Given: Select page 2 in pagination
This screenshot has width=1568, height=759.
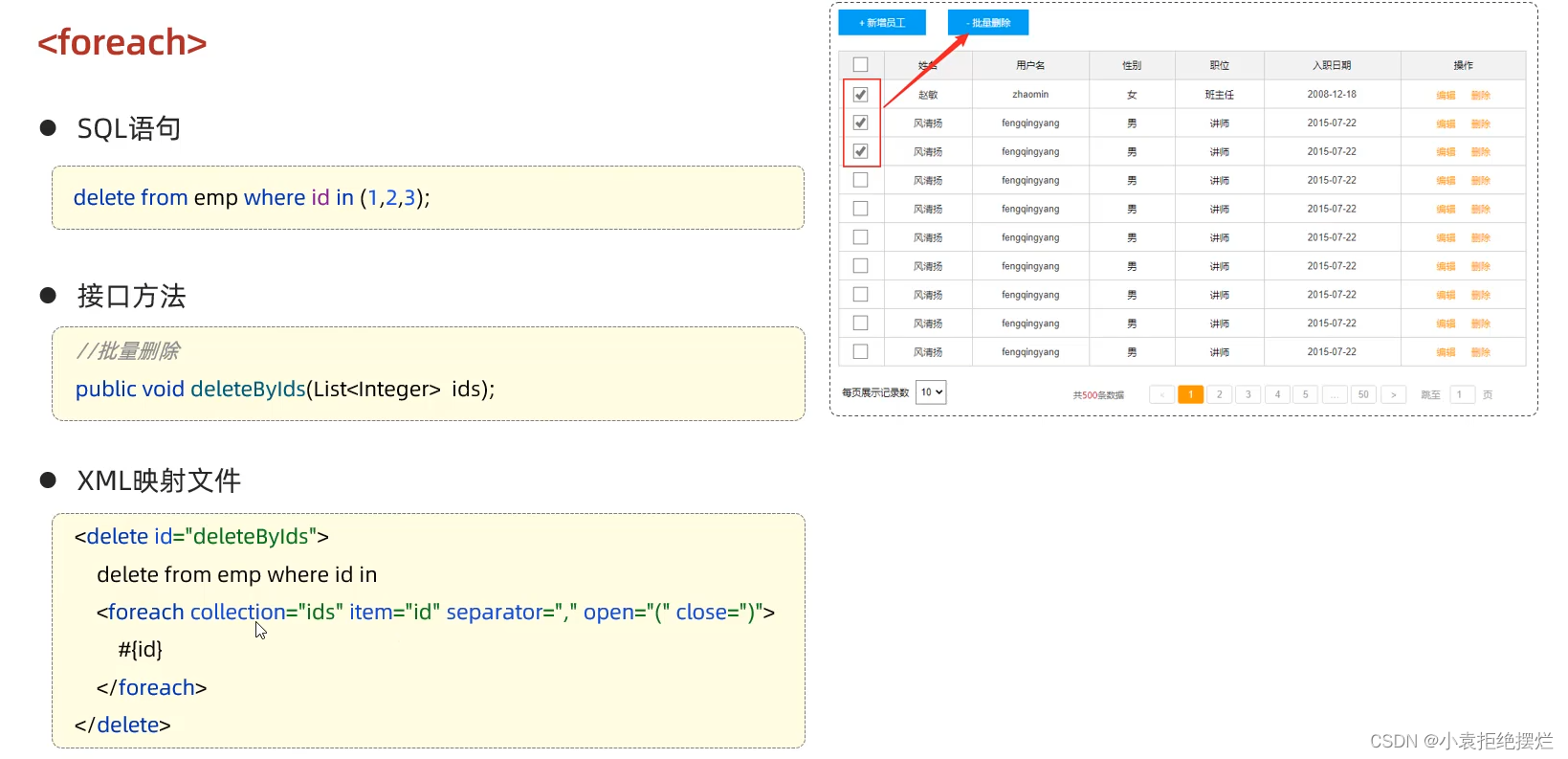Looking at the screenshot, I should (1220, 394).
